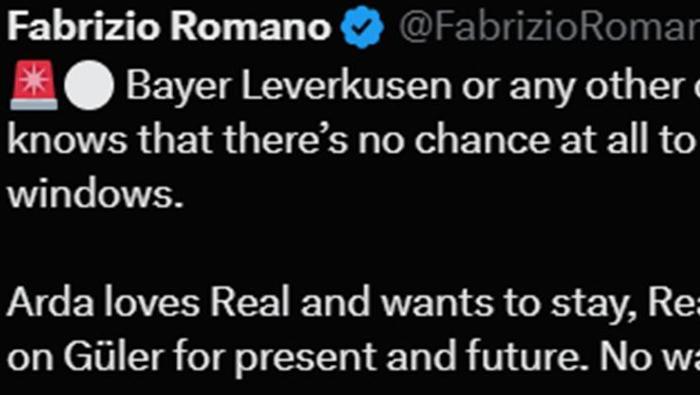Click the word "knows" in tweet text
The image size is (700, 395).
coord(68,141)
